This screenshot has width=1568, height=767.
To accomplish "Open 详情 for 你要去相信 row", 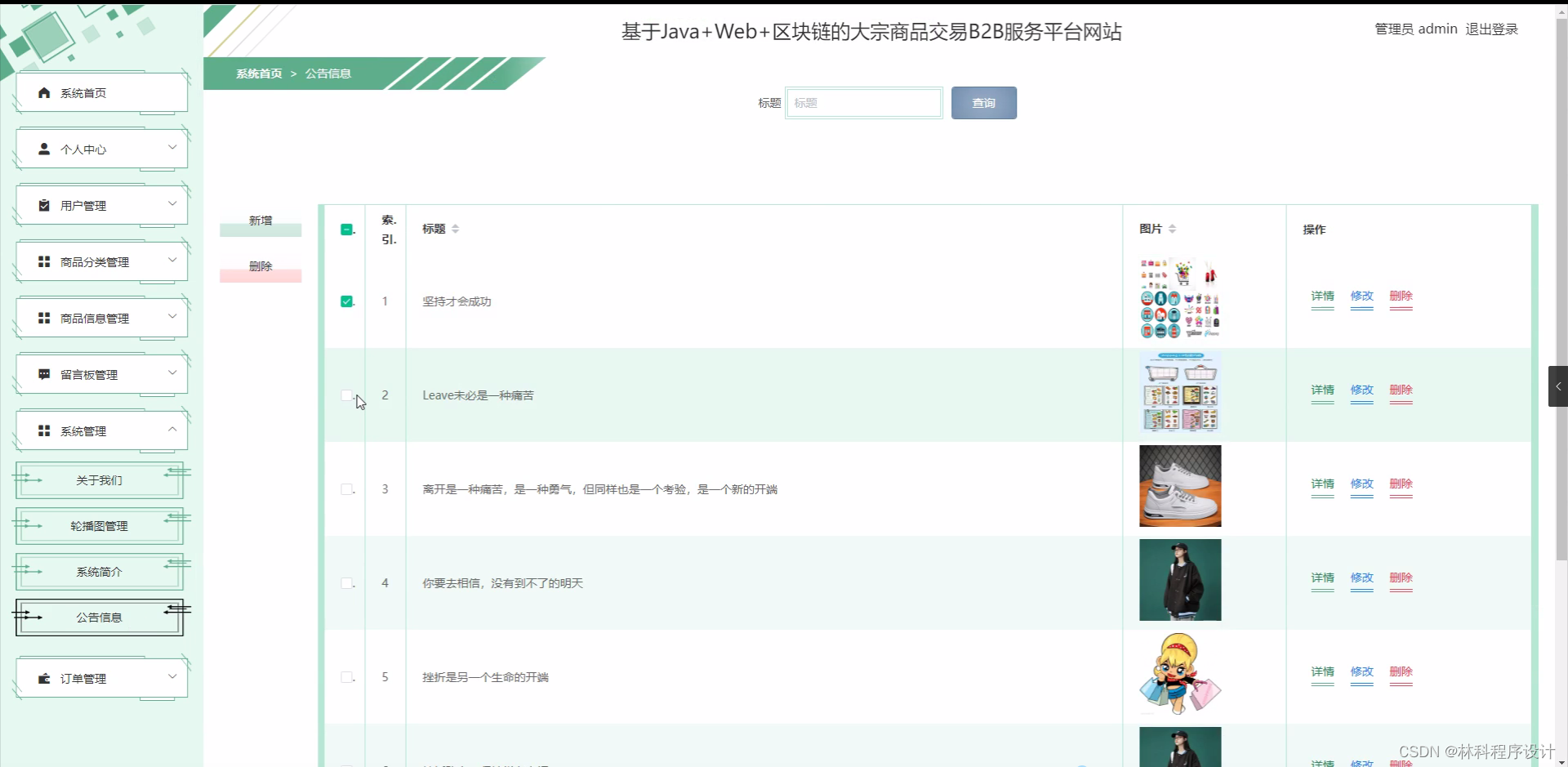I will pos(1322,578).
